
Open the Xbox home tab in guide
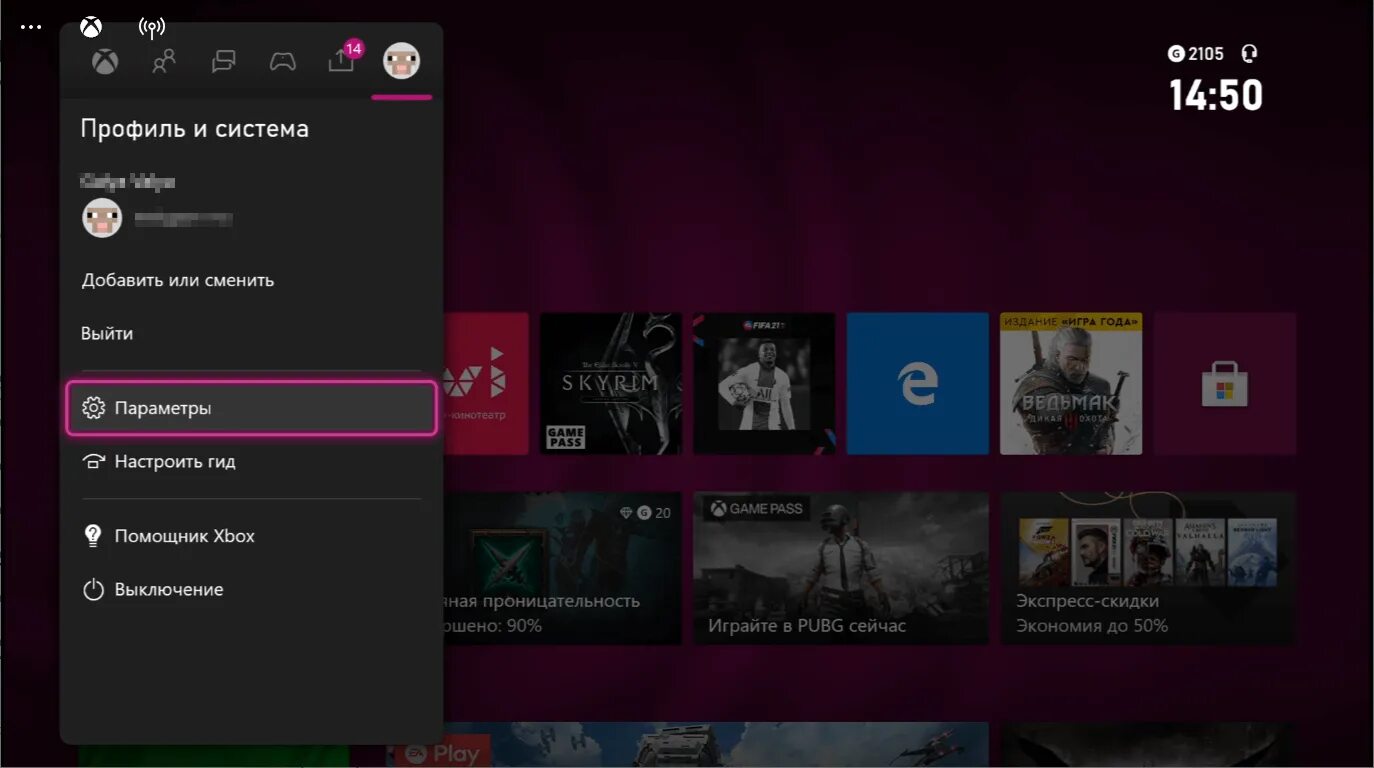tap(105, 62)
